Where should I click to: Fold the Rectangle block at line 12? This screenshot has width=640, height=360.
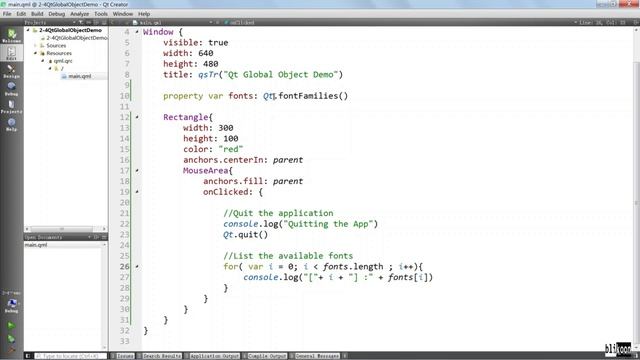pos(137,117)
